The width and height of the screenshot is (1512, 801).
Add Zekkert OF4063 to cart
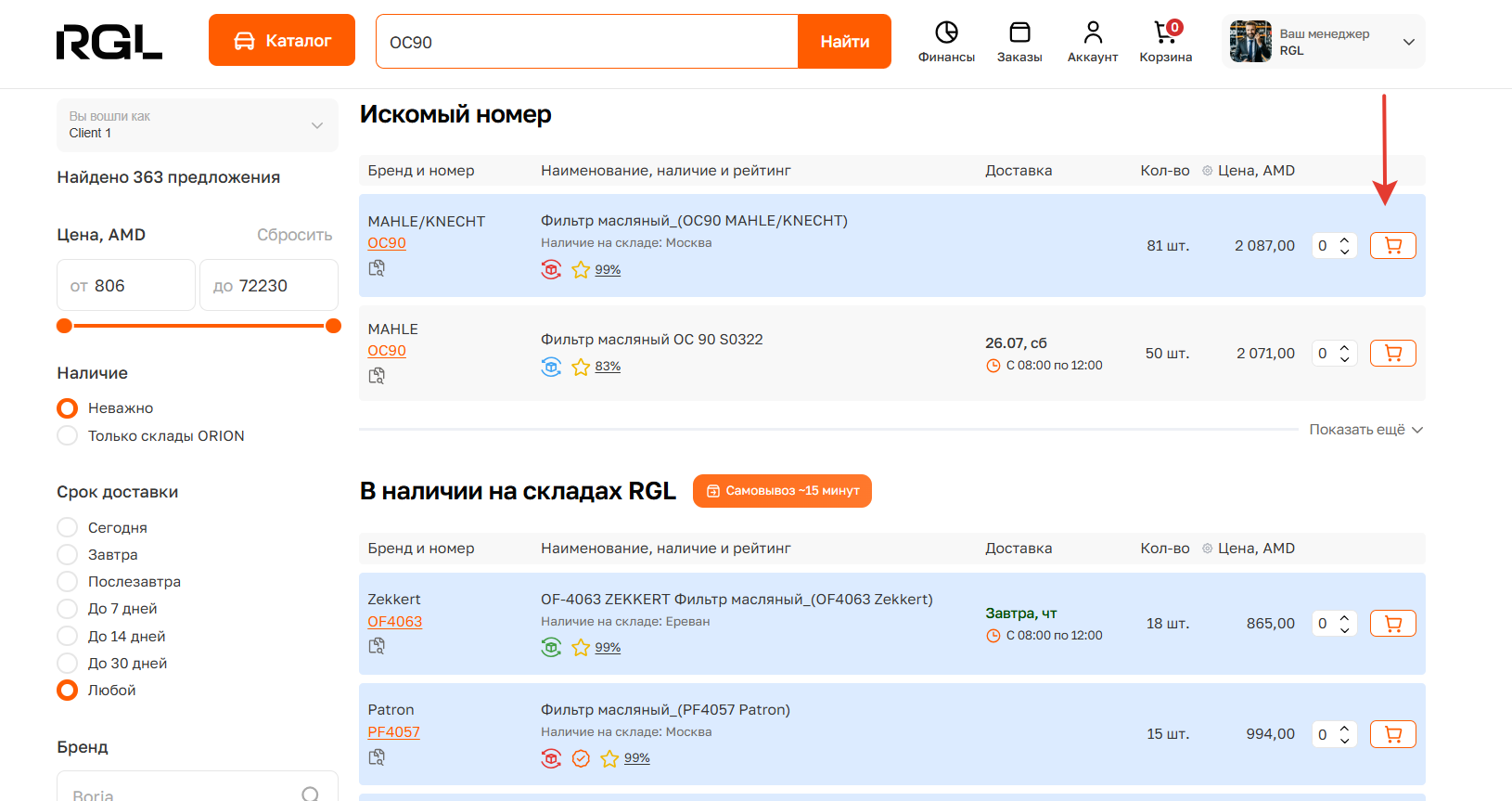pyautogui.click(x=1392, y=624)
